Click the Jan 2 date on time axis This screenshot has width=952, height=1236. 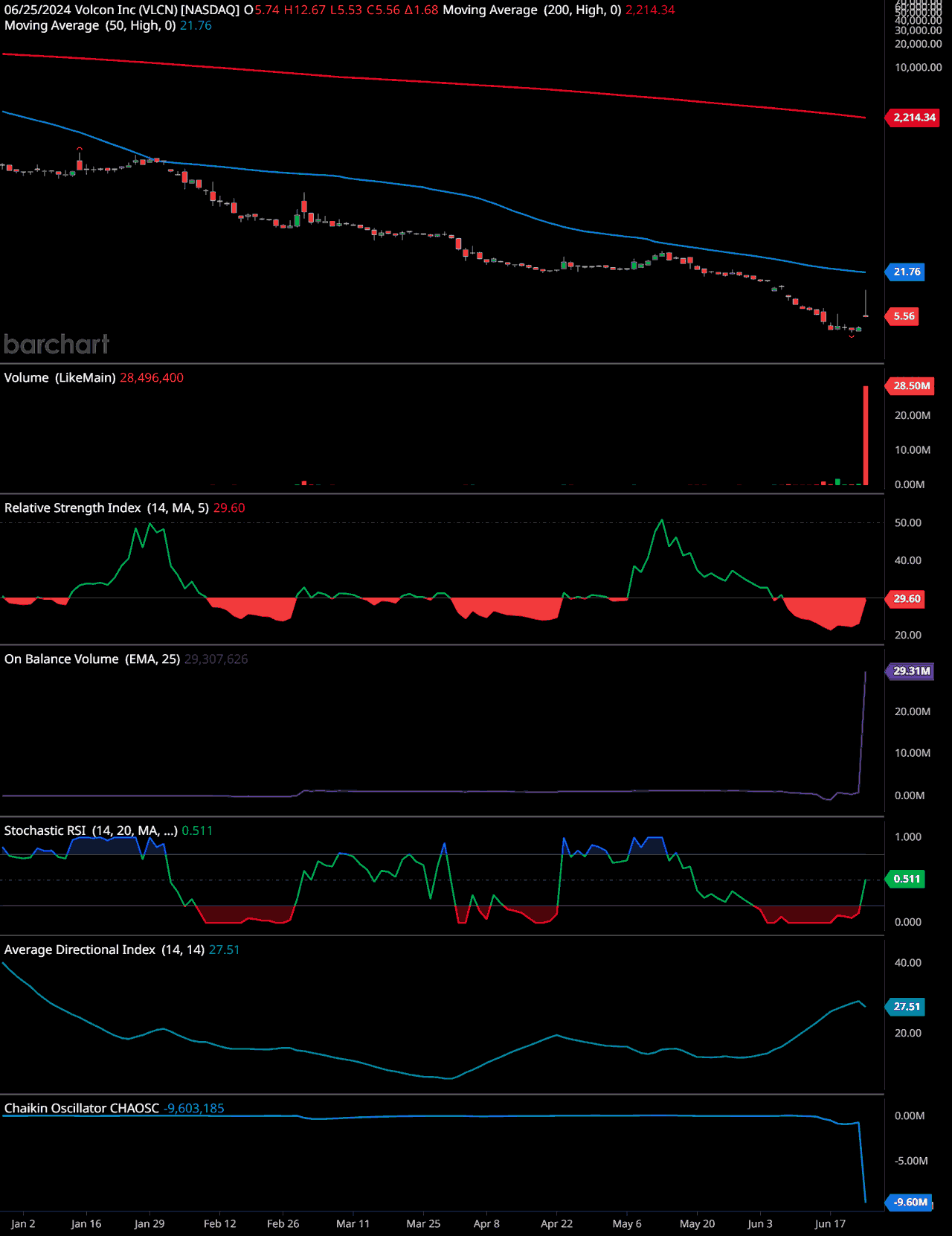pyautogui.click(x=23, y=1224)
